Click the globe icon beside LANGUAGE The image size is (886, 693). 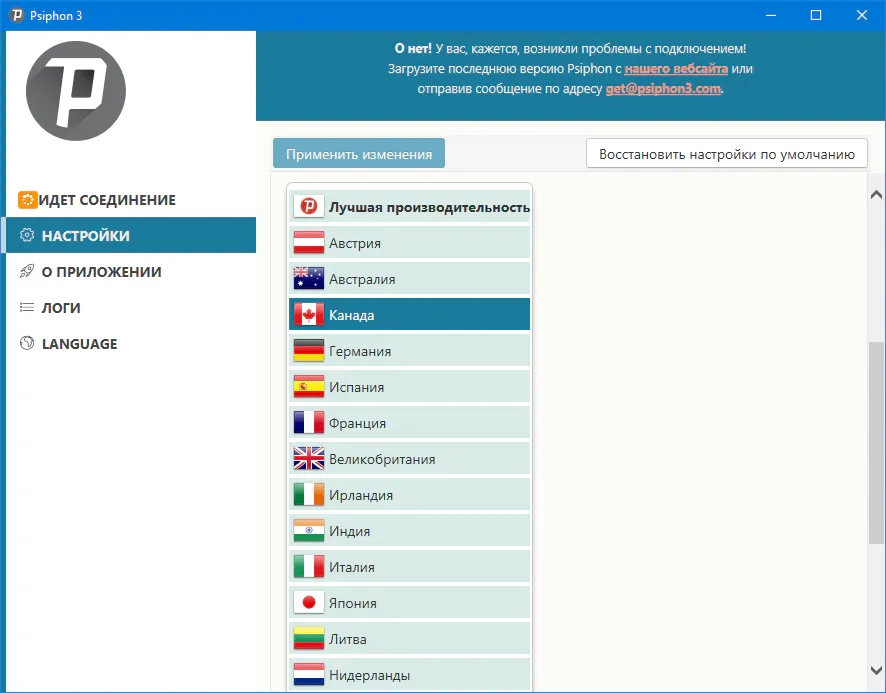pyautogui.click(x=27, y=343)
